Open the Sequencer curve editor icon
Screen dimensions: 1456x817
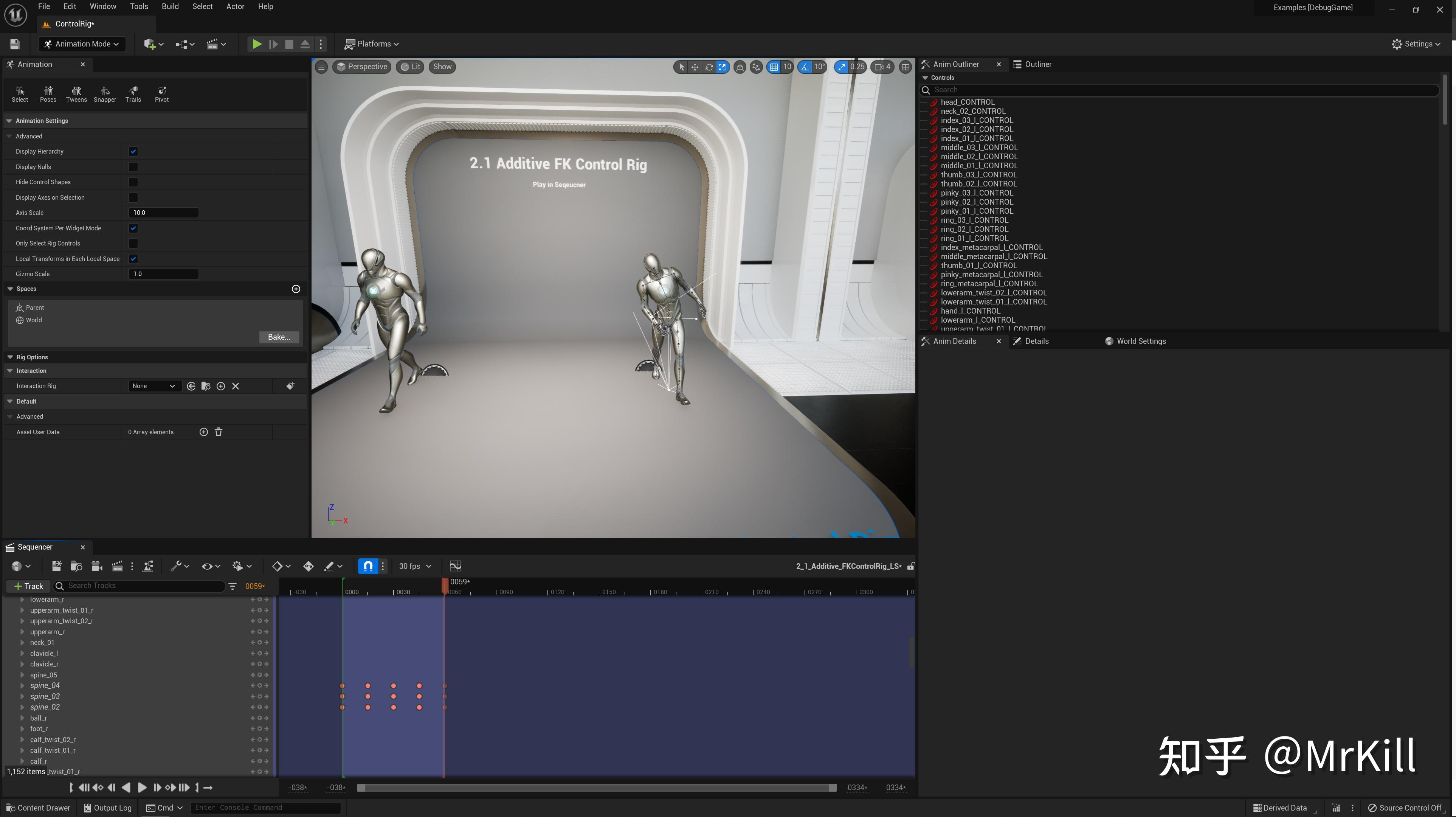pos(456,566)
